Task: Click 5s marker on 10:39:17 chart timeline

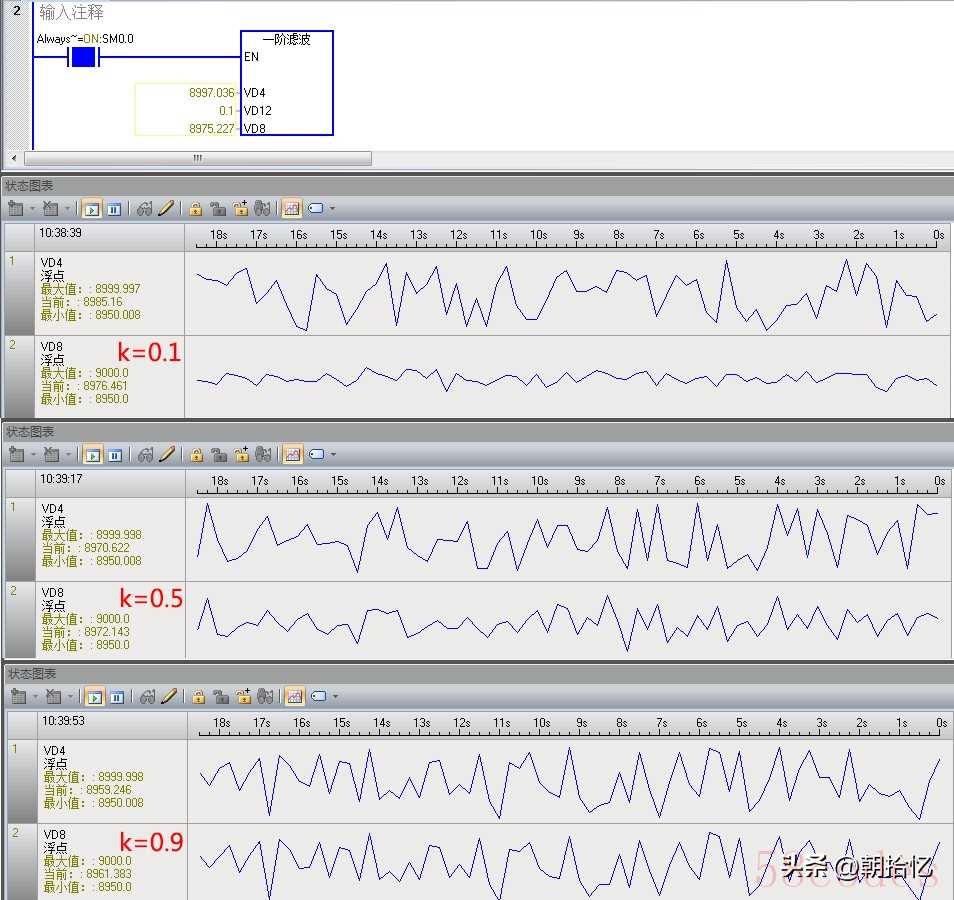Action: [739, 481]
